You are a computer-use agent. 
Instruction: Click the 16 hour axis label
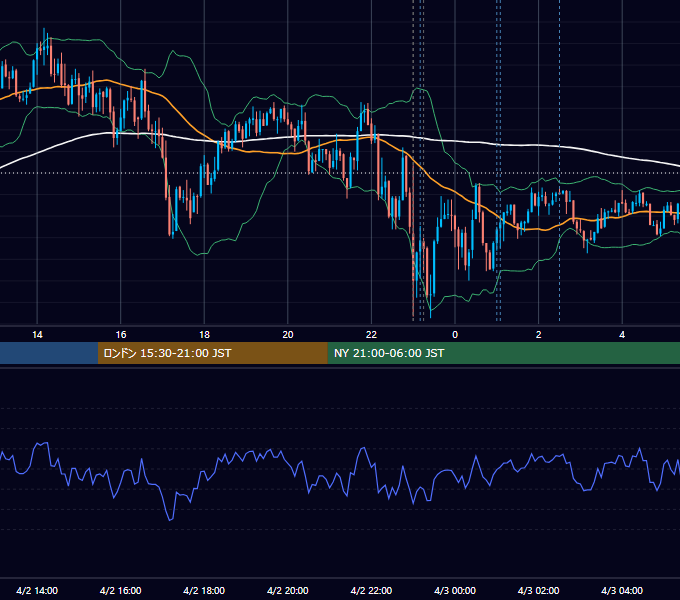coord(121,335)
